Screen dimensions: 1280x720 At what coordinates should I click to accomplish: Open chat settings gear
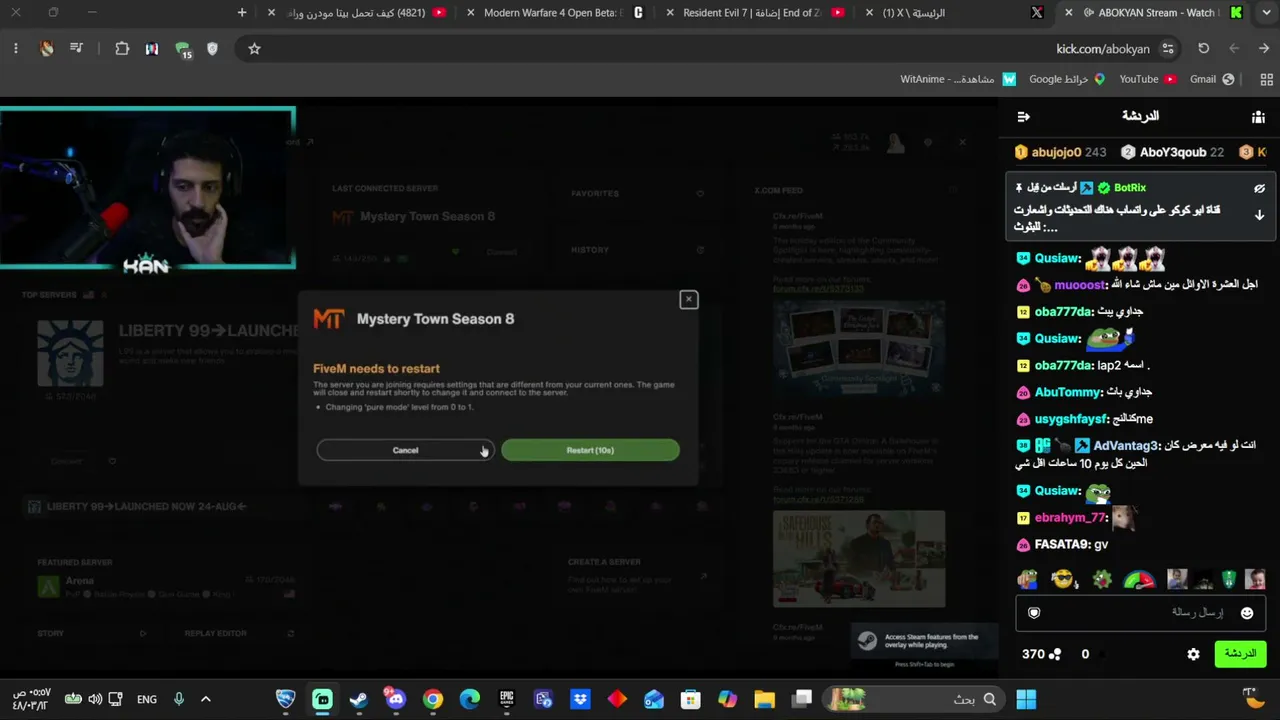[x=1193, y=654]
